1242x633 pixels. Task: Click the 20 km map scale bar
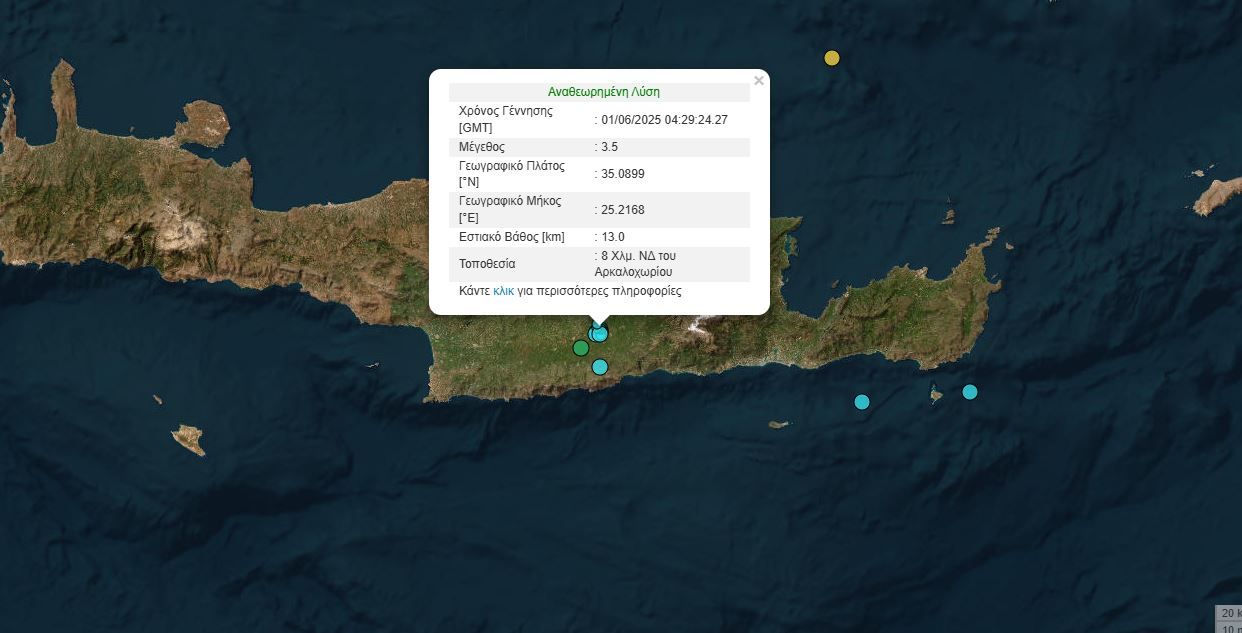[1228, 613]
